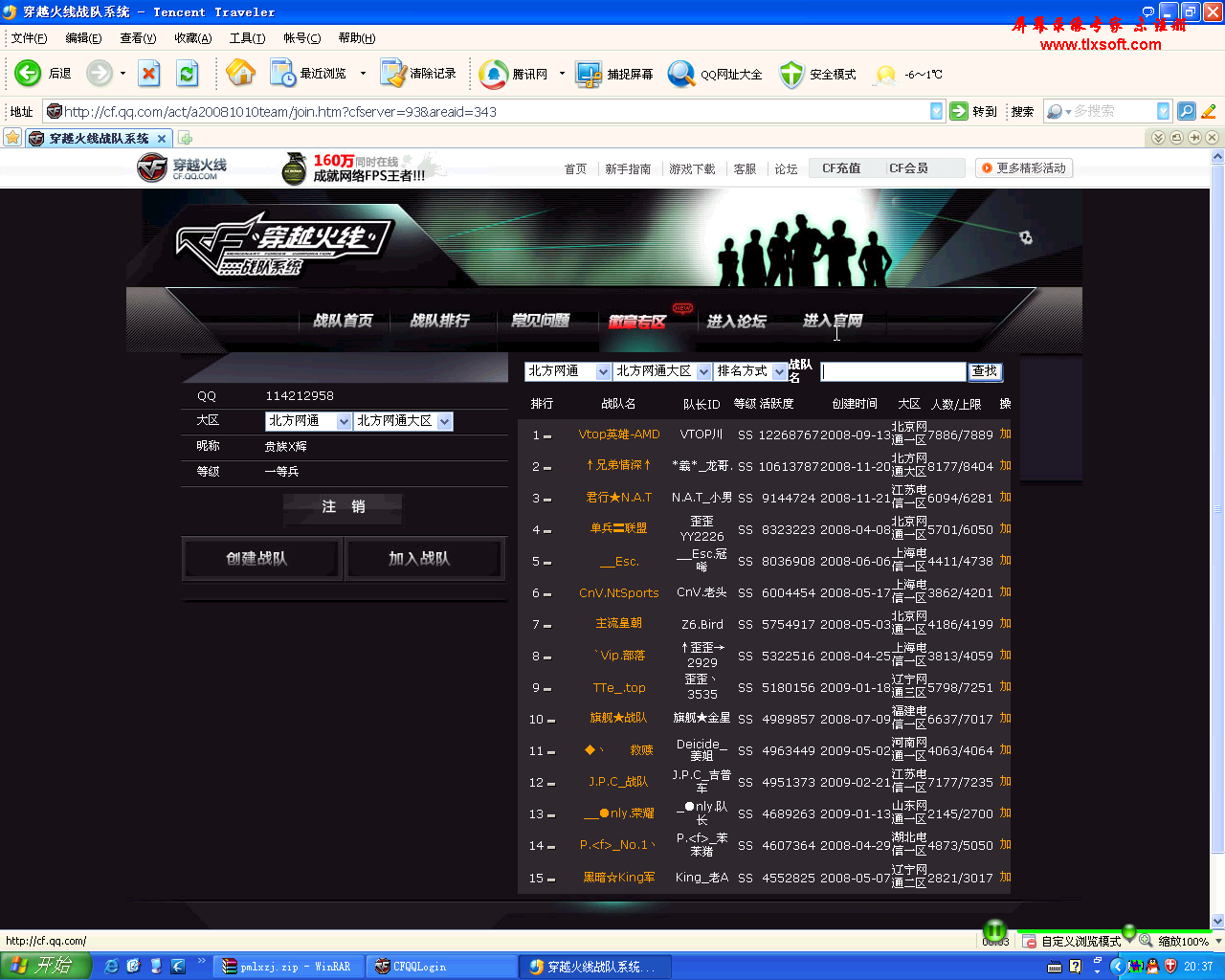Open the CF充值 link
The width and height of the screenshot is (1225, 980).
pos(842,168)
